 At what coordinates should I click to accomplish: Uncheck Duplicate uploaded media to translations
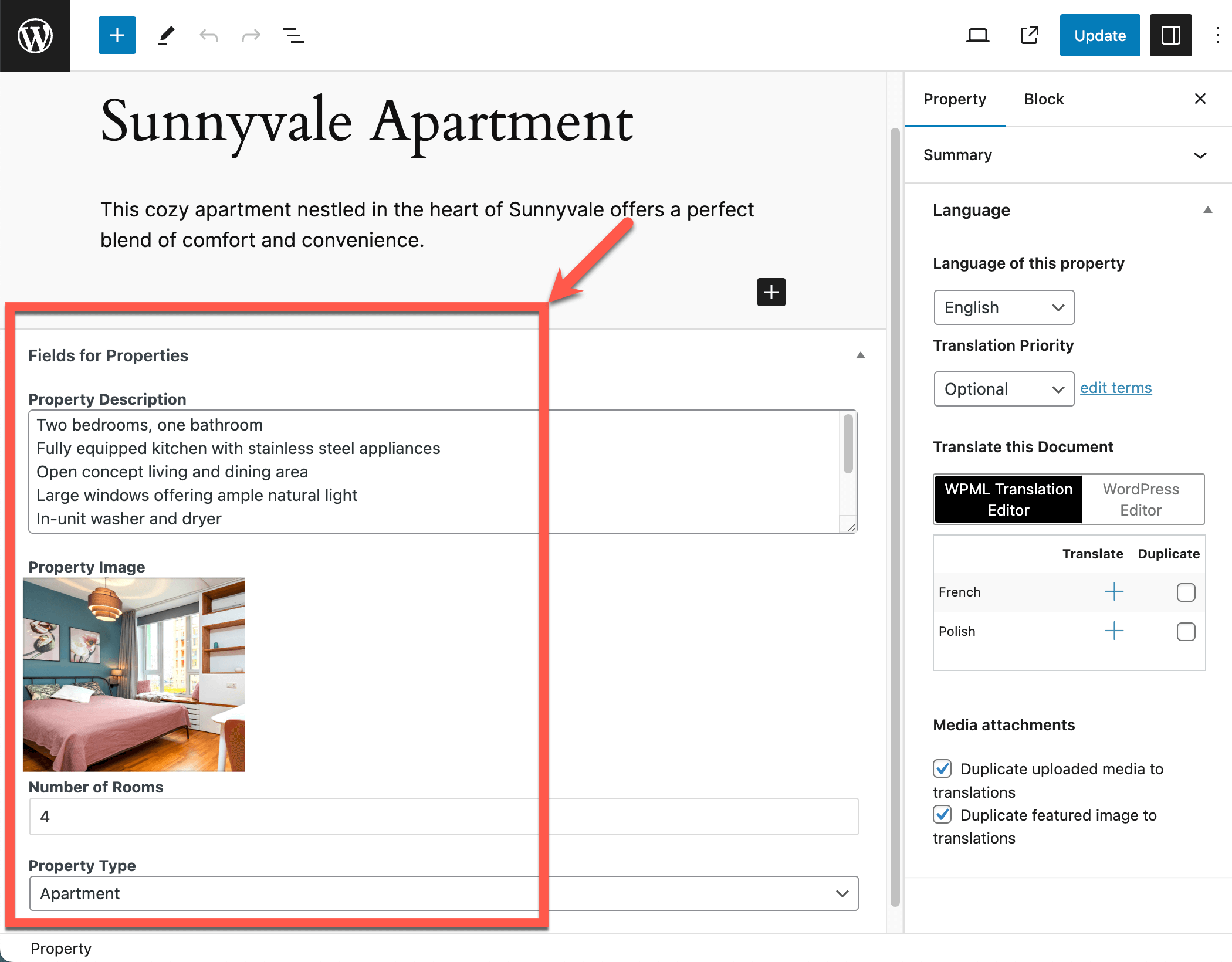(x=942, y=768)
